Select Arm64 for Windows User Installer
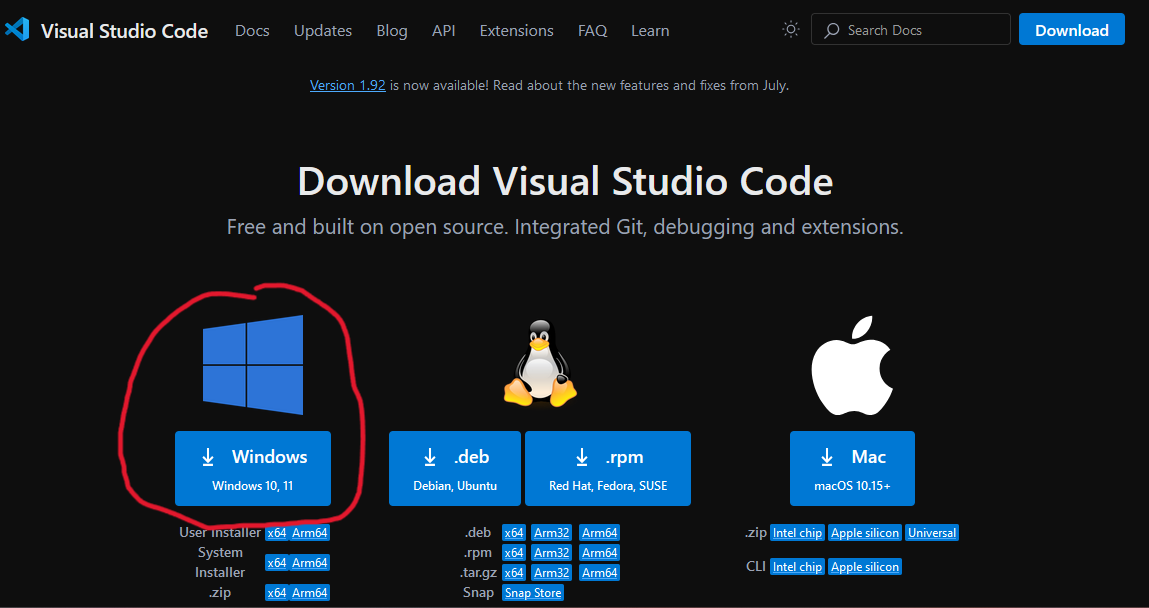Screen dimensions: 1149x608 [309, 533]
